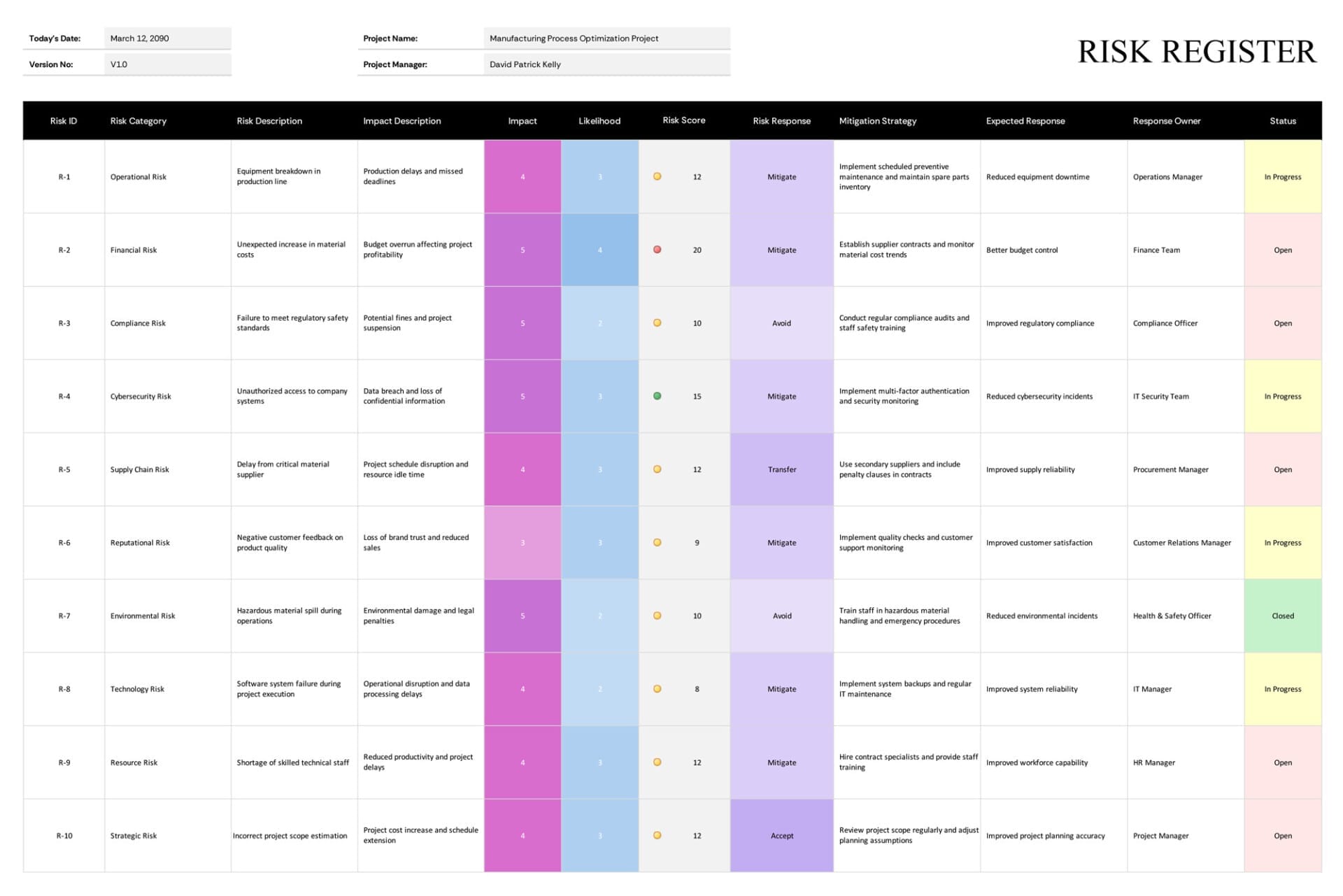Click the green risk indicator for R-4
The height and width of the screenshot is (896, 1343).
coord(658,396)
